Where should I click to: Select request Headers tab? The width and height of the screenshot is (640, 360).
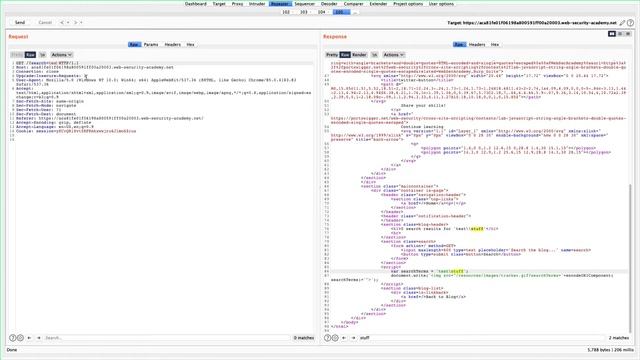tap(172, 44)
